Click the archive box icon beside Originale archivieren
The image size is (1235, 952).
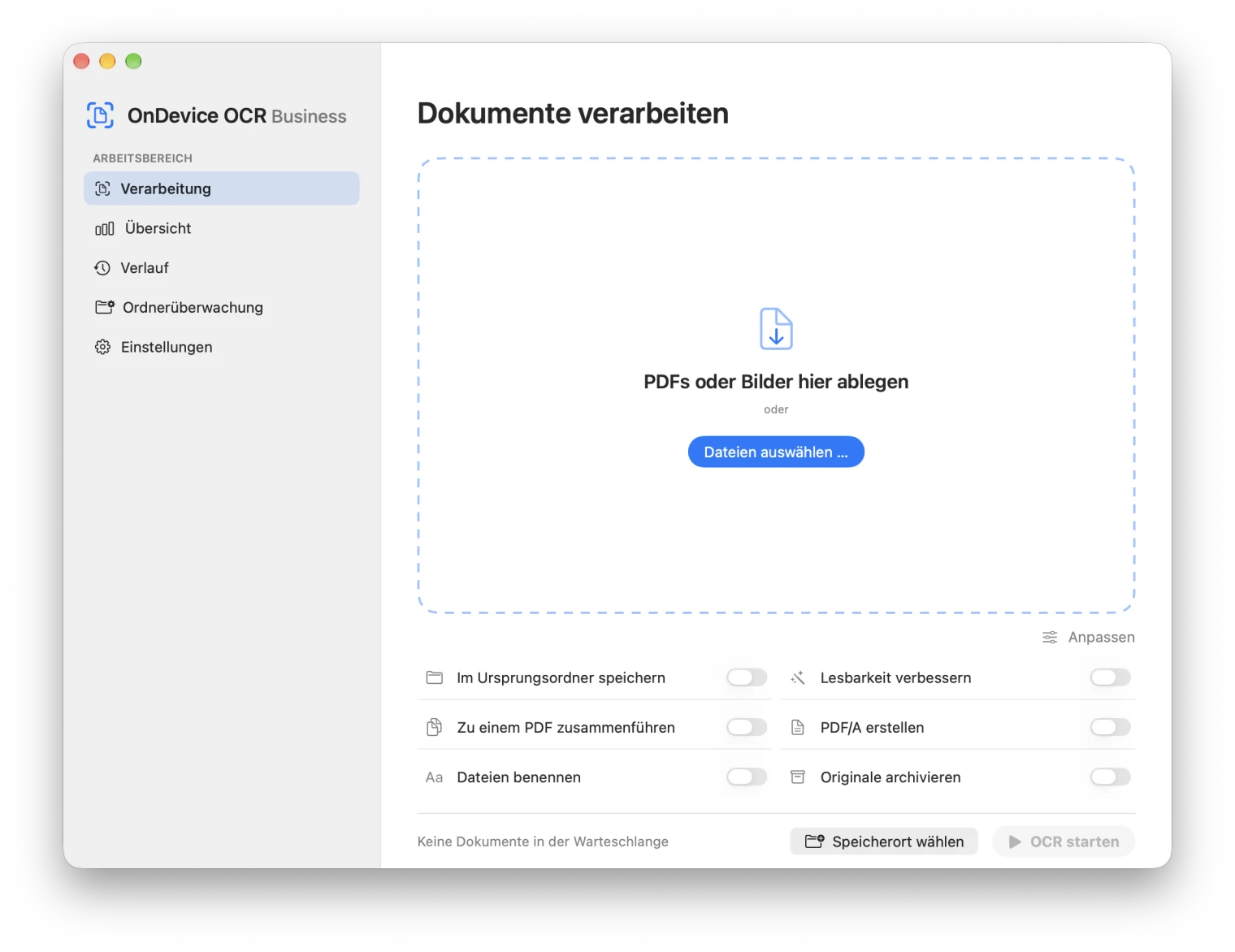[x=798, y=777]
